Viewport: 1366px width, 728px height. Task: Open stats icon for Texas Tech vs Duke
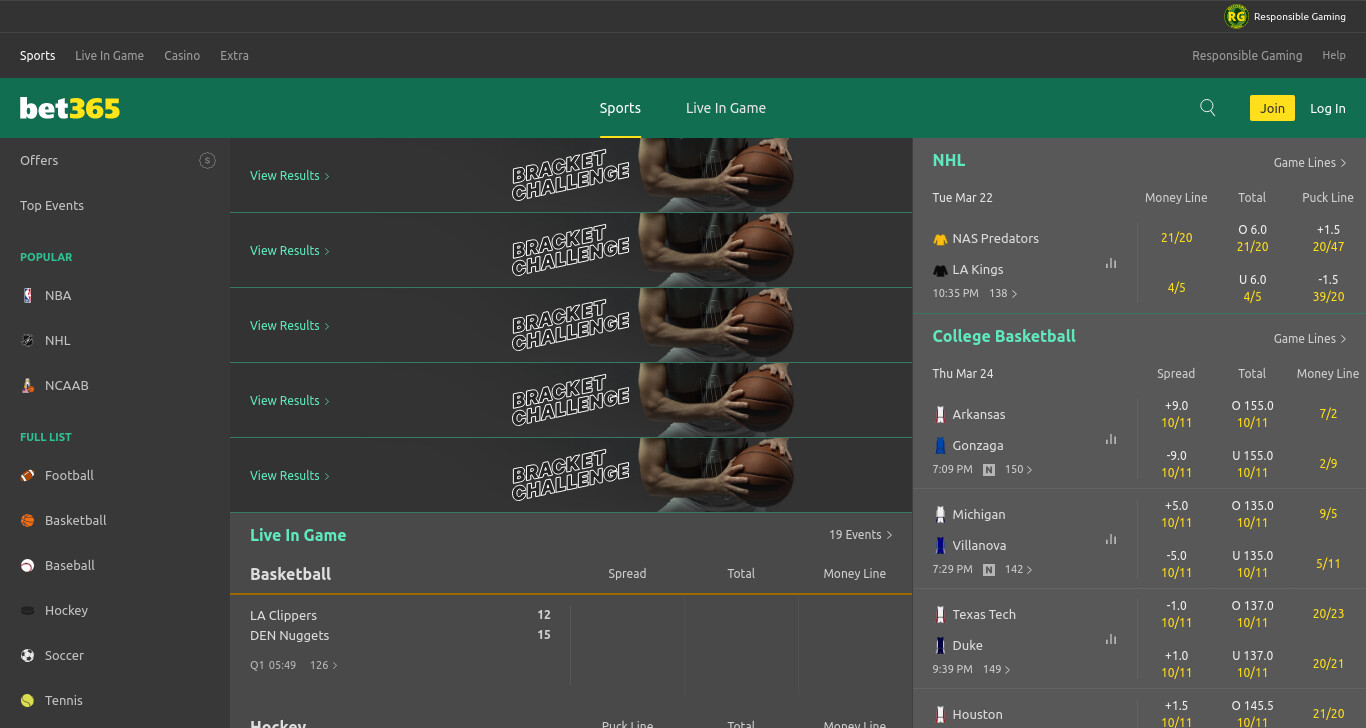tap(1111, 639)
